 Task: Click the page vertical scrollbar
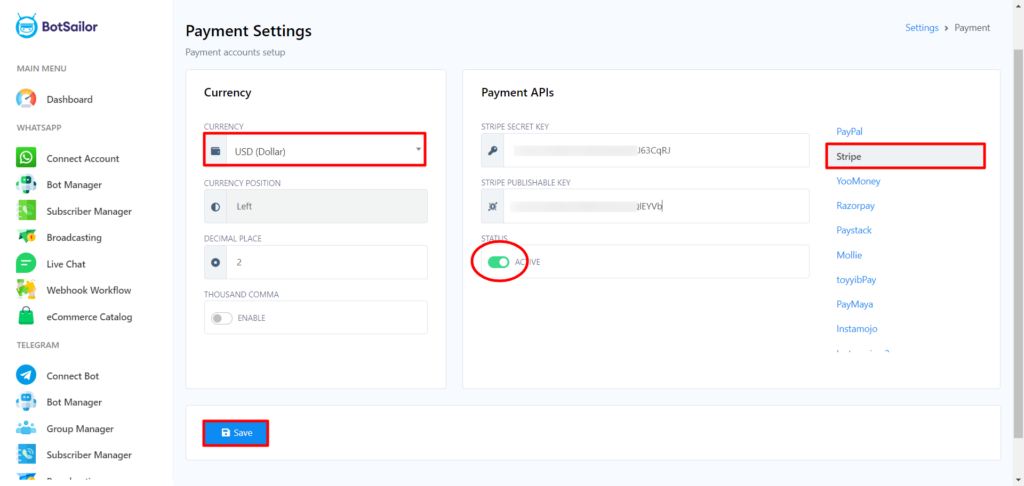1018,243
